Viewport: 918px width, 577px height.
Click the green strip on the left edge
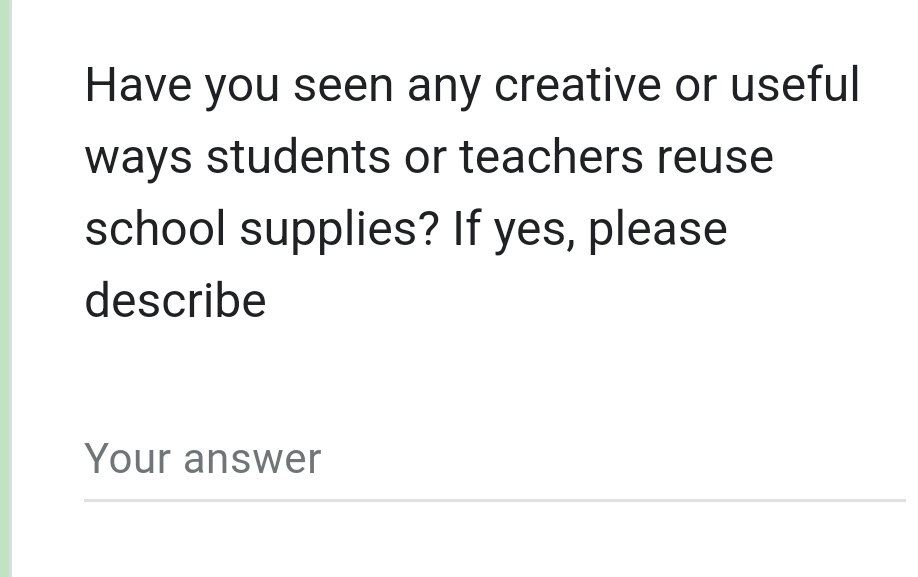coord(5,288)
